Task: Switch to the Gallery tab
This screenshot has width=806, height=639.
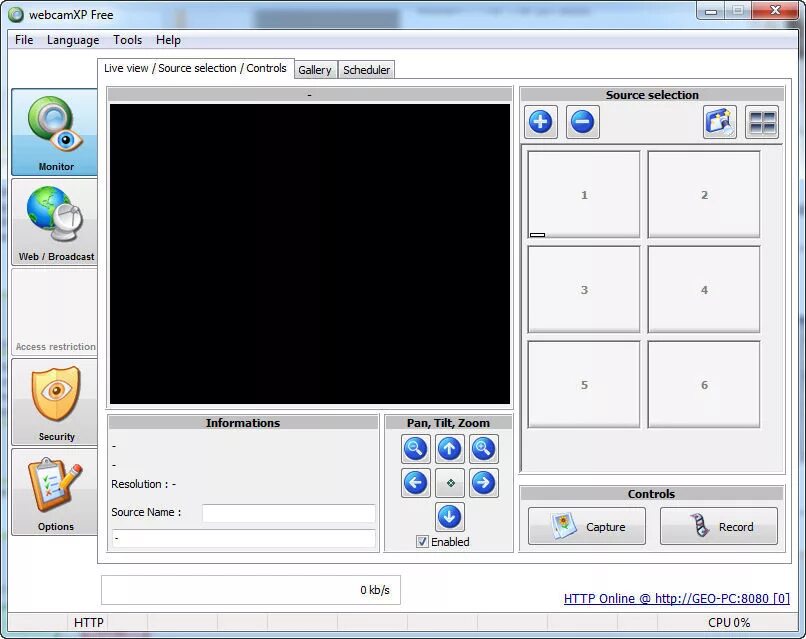Action: (315, 70)
